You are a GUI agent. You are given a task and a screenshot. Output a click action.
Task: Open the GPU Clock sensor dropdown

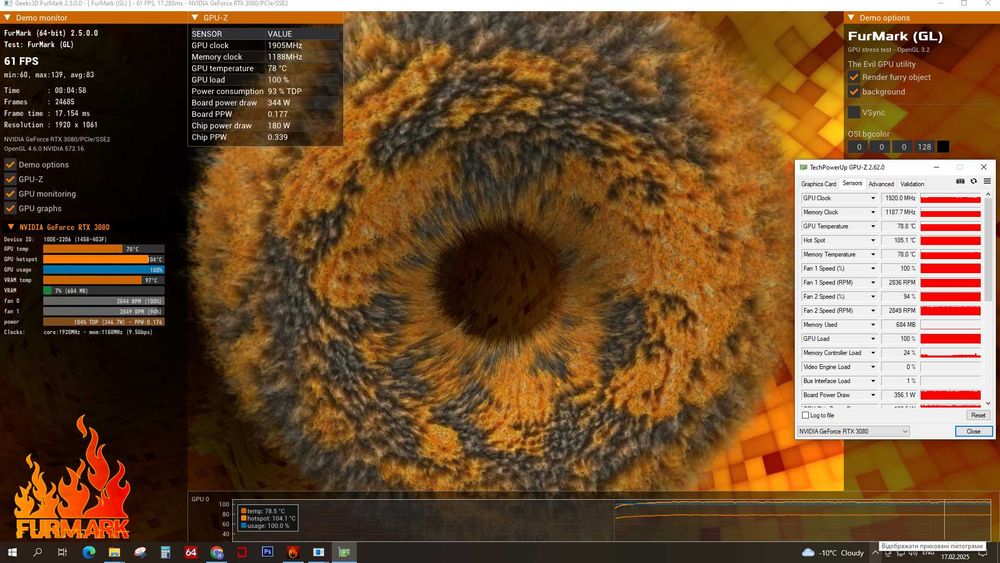pyautogui.click(x=872, y=198)
